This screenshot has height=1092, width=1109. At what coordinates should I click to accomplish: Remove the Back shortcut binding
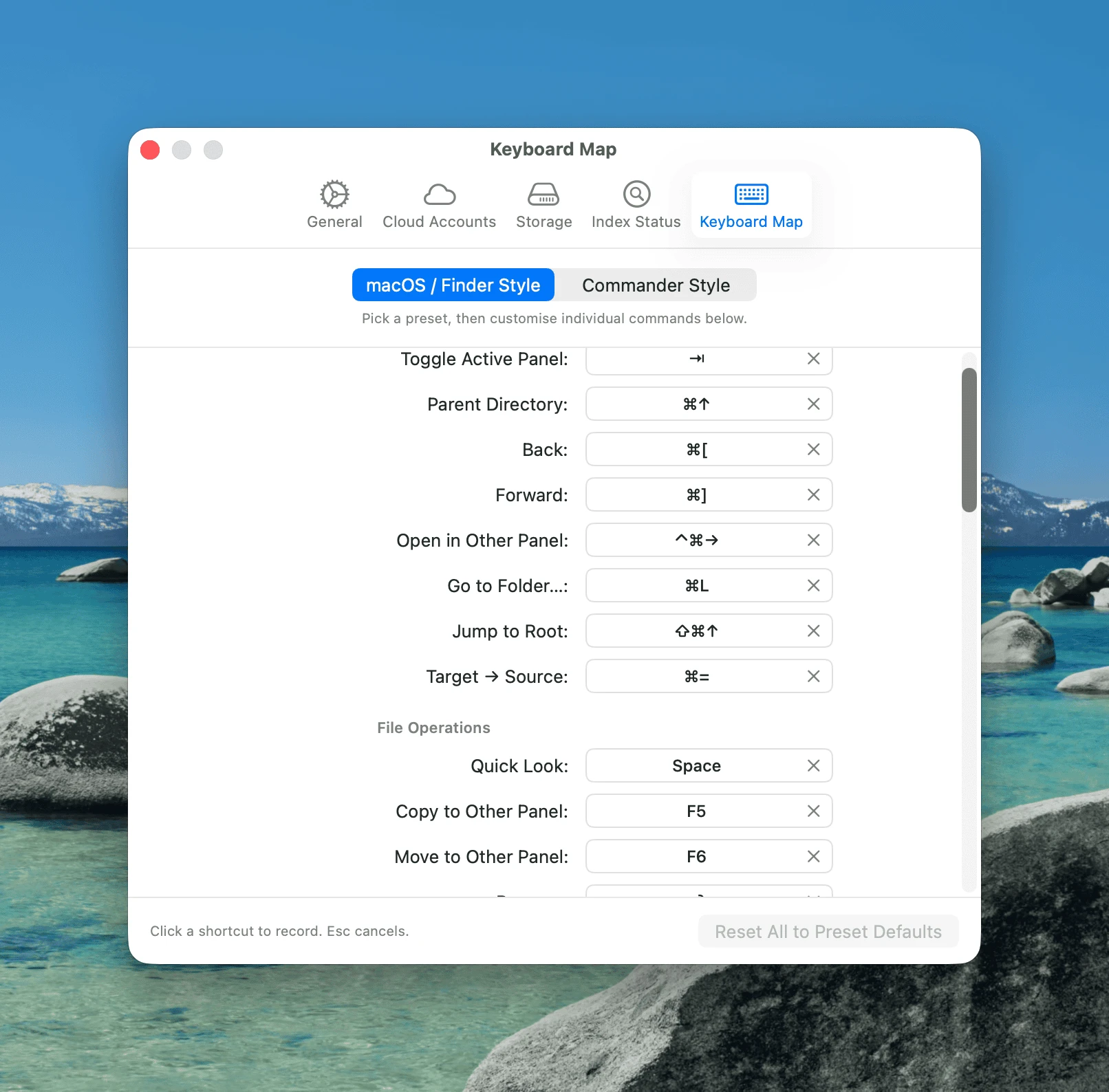click(813, 449)
